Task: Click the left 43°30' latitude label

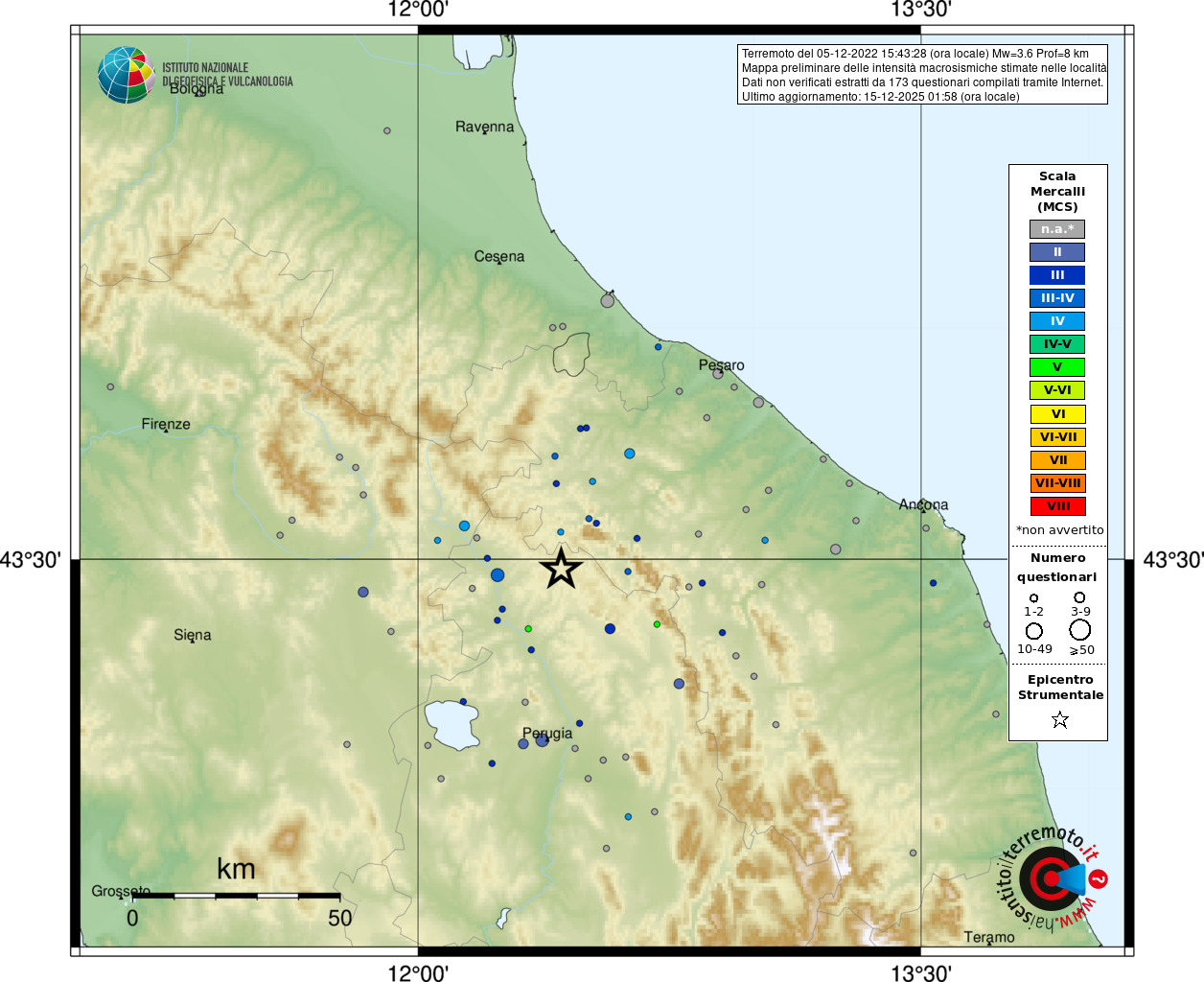Action: click(31, 559)
